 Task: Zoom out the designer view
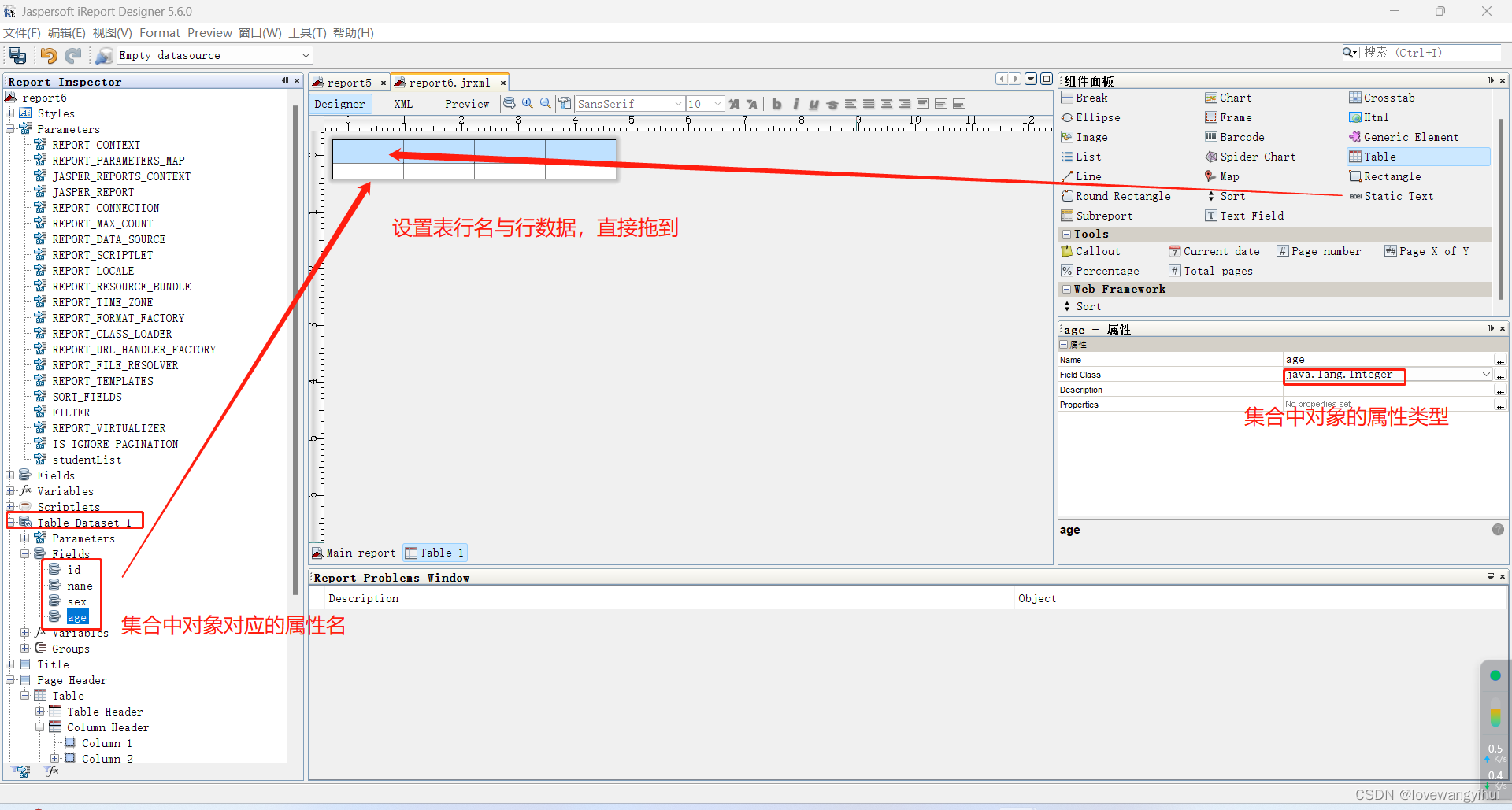545,103
